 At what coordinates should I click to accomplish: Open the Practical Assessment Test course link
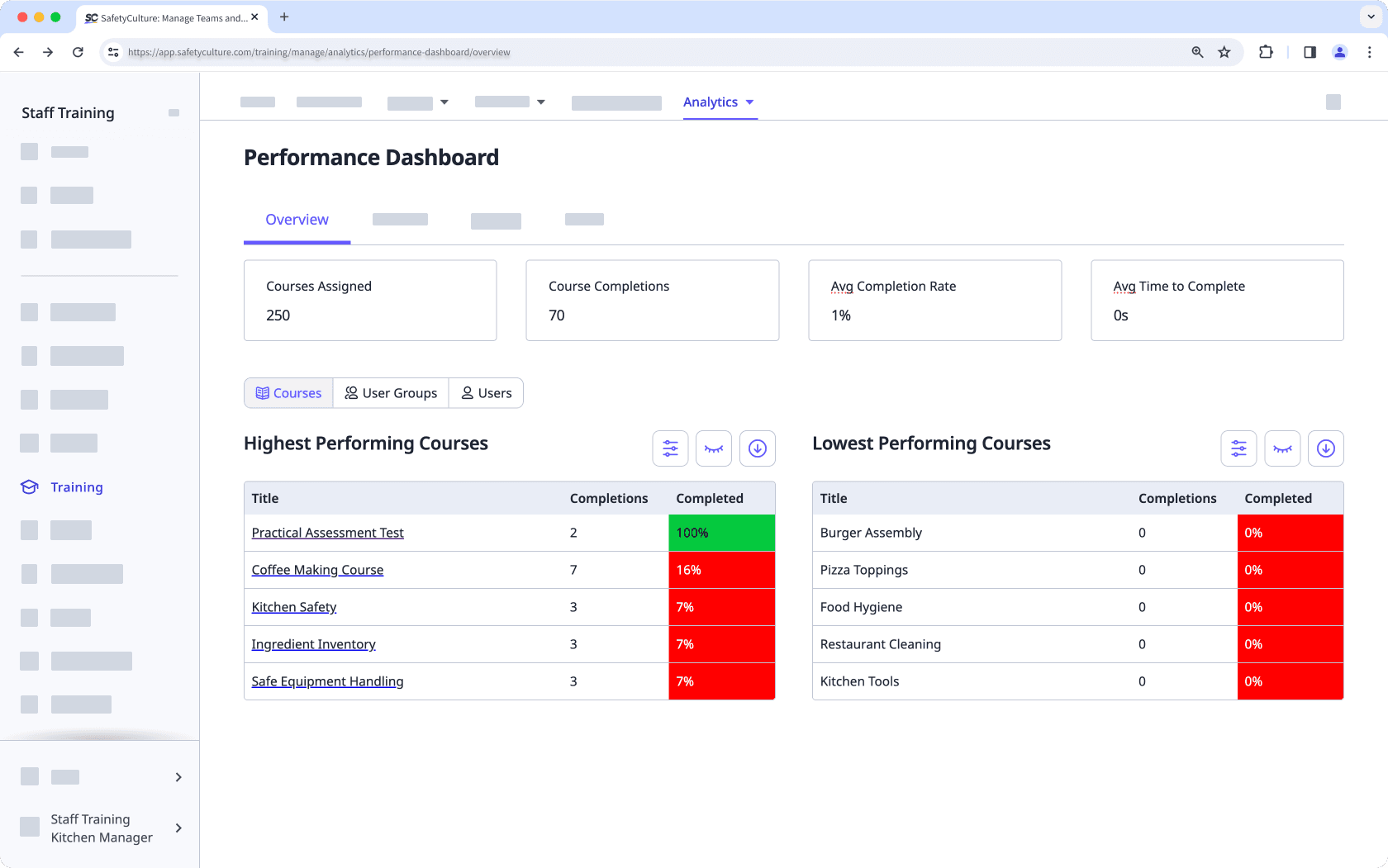327,534
